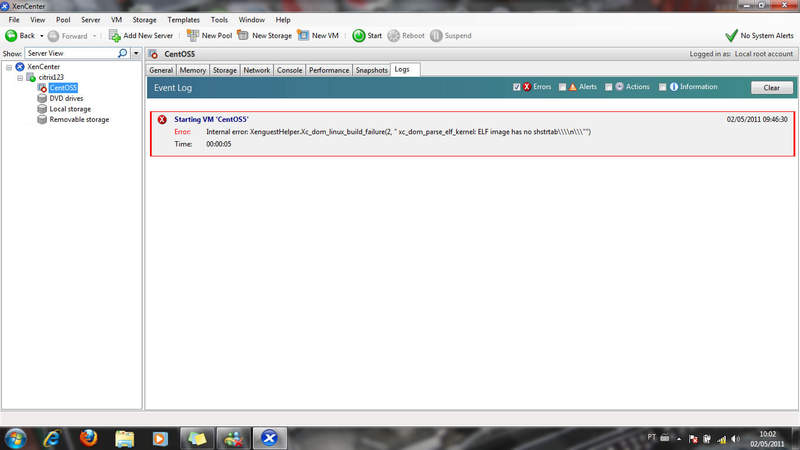The image size is (800, 450).
Task: Open the Storage menu
Action: coord(144,20)
